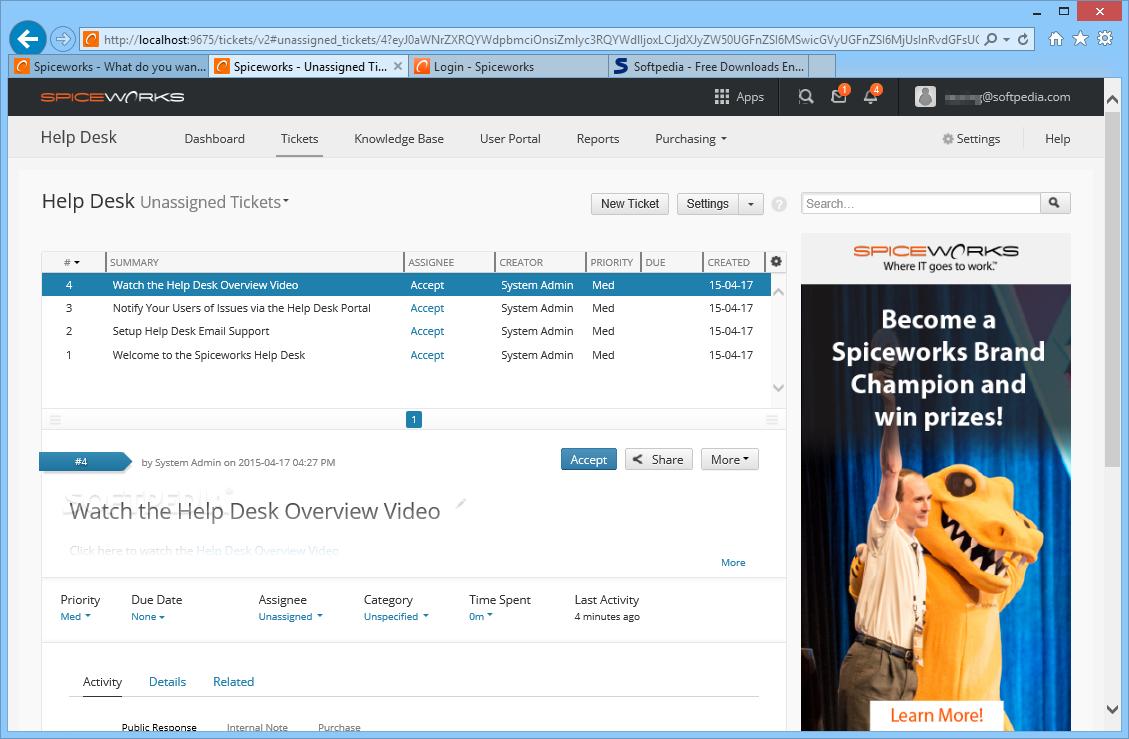Switch to first Spiceworks browser tab
The image size is (1129, 739).
pyautogui.click(x=110, y=66)
